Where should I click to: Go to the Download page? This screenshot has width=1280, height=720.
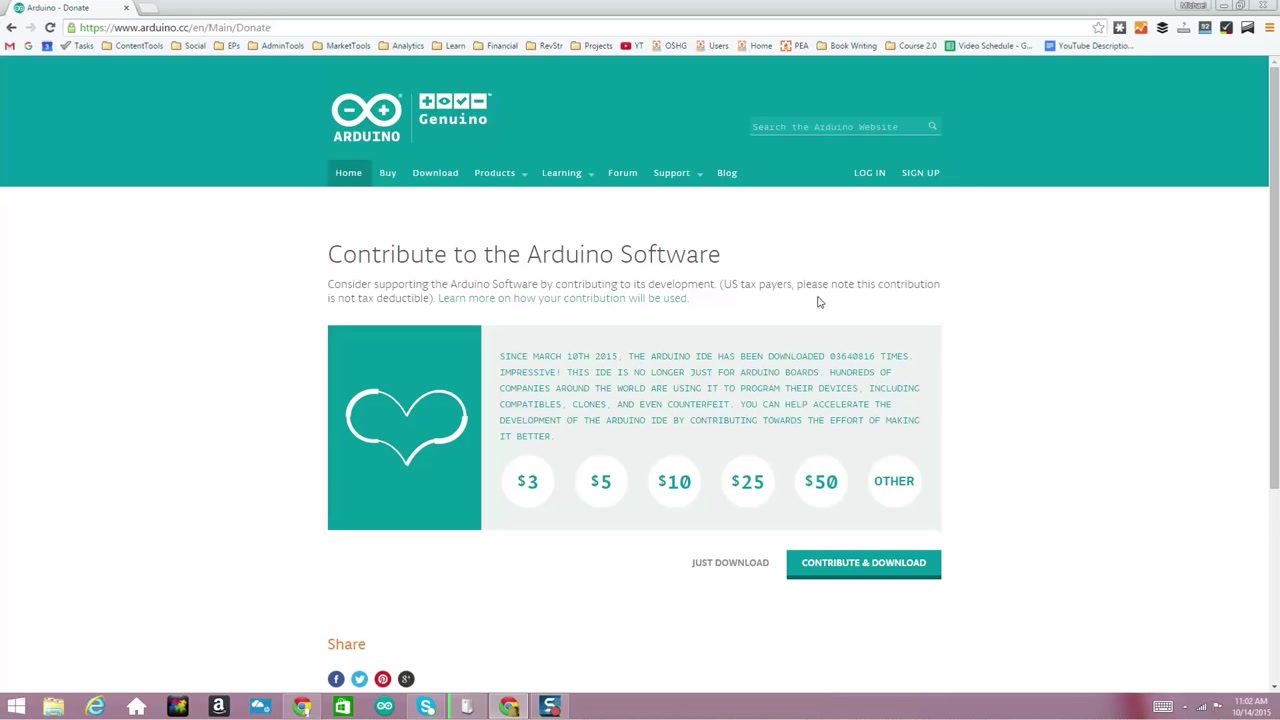click(435, 173)
